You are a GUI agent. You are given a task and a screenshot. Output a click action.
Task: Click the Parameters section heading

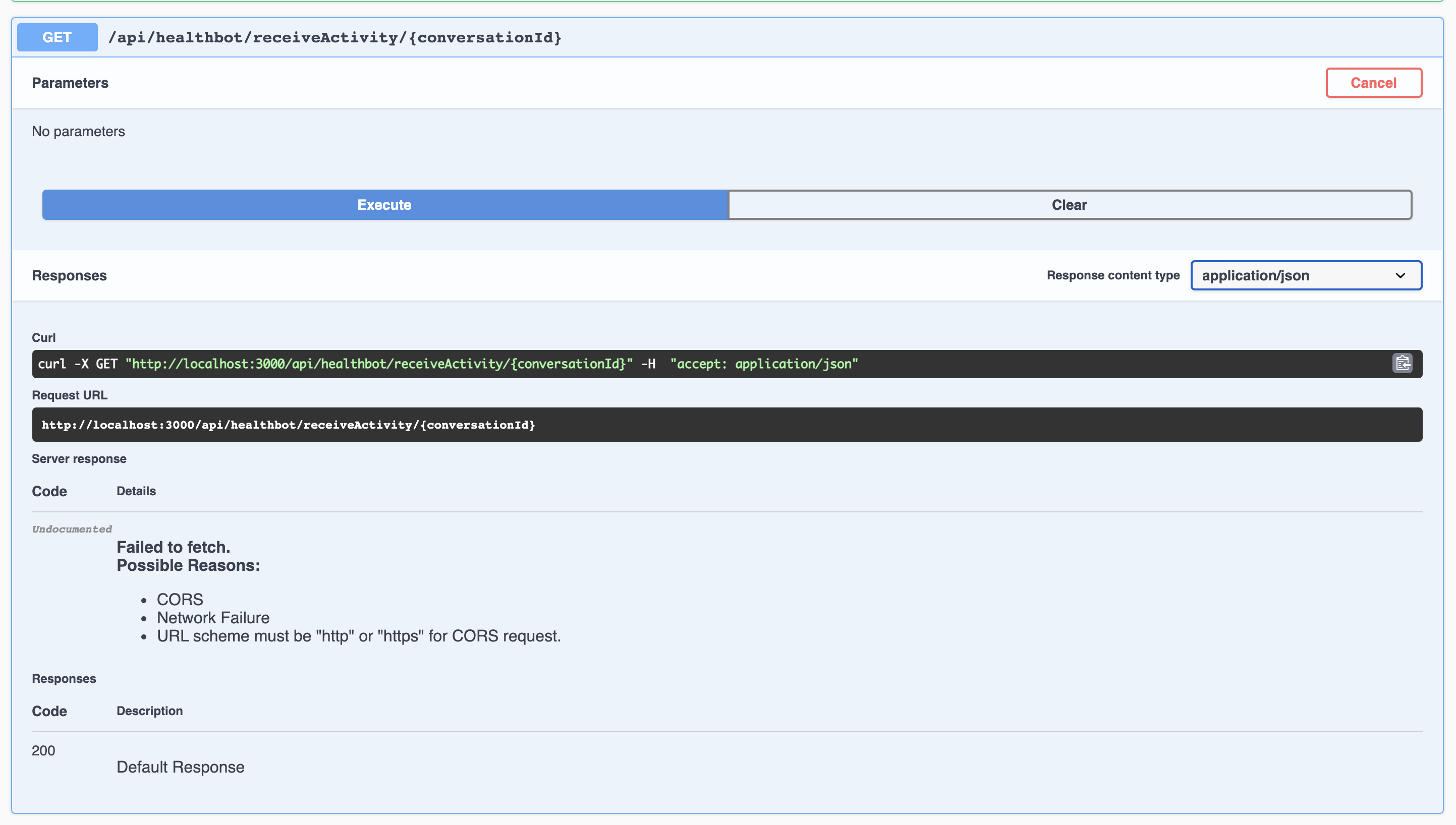(70, 83)
